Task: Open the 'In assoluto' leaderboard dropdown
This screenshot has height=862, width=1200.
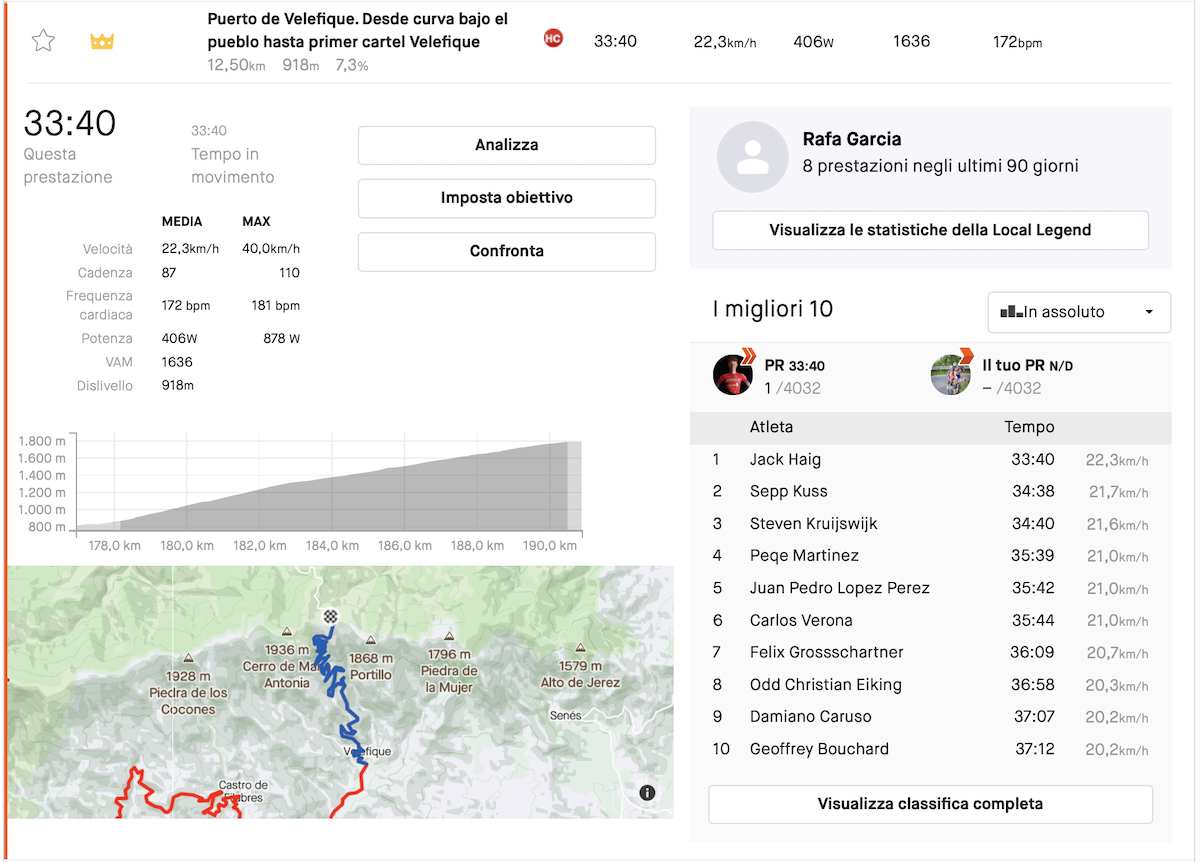Action: pos(1078,312)
